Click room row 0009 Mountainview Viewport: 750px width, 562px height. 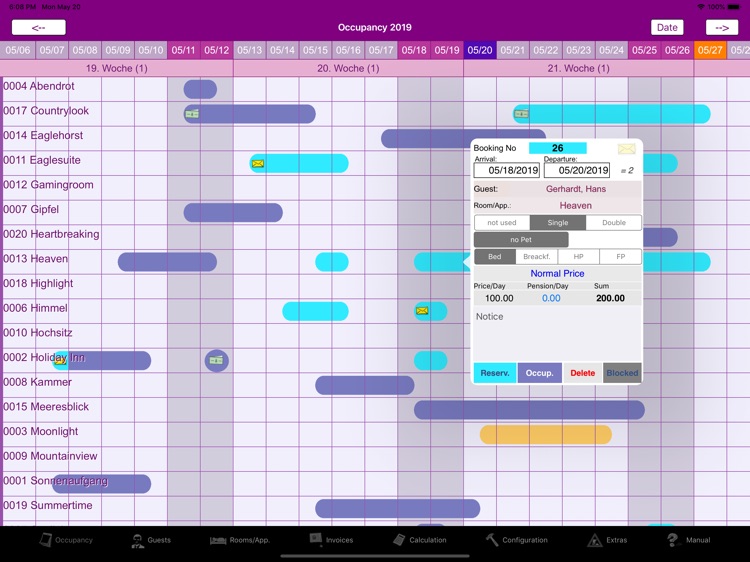point(50,456)
